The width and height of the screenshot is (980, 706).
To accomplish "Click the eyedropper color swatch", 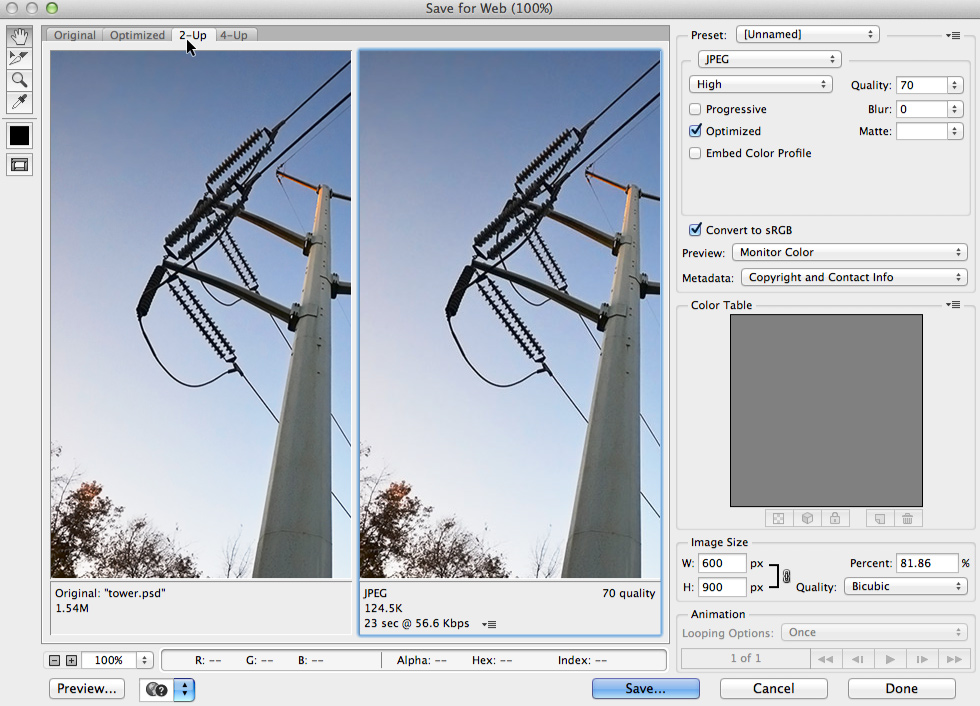I will tap(19, 135).
